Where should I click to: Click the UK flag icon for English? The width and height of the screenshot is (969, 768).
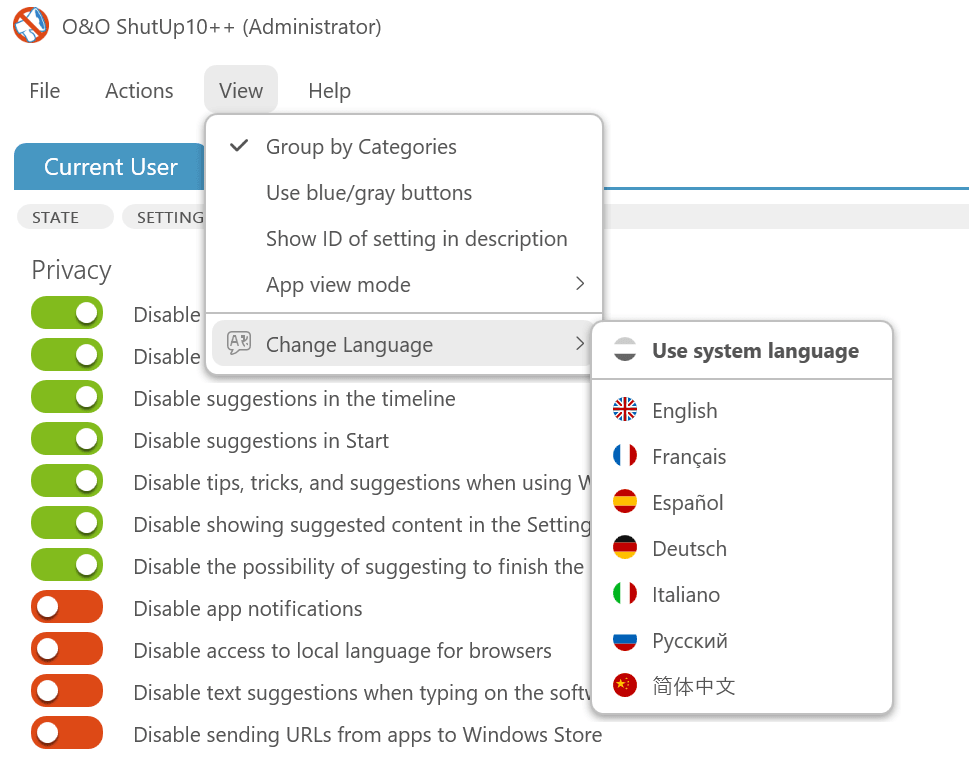[x=625, y=409]
